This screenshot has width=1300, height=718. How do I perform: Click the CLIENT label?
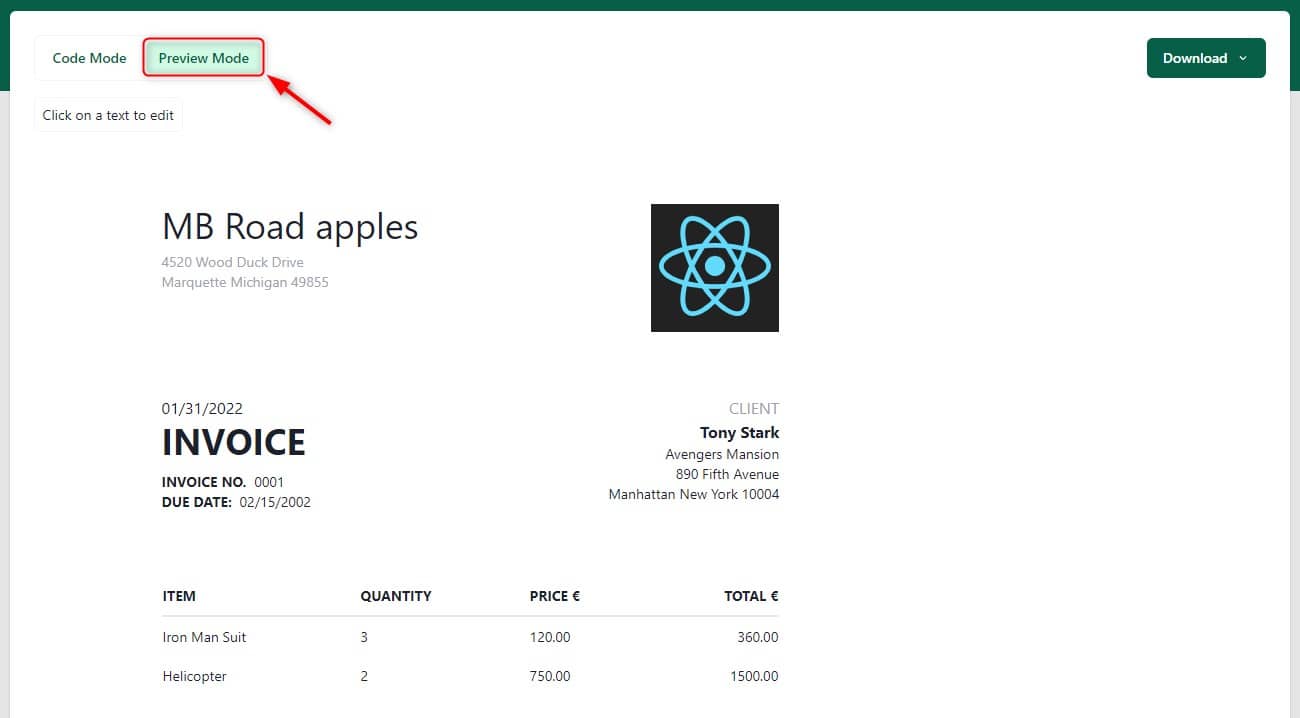coord(754,408)
